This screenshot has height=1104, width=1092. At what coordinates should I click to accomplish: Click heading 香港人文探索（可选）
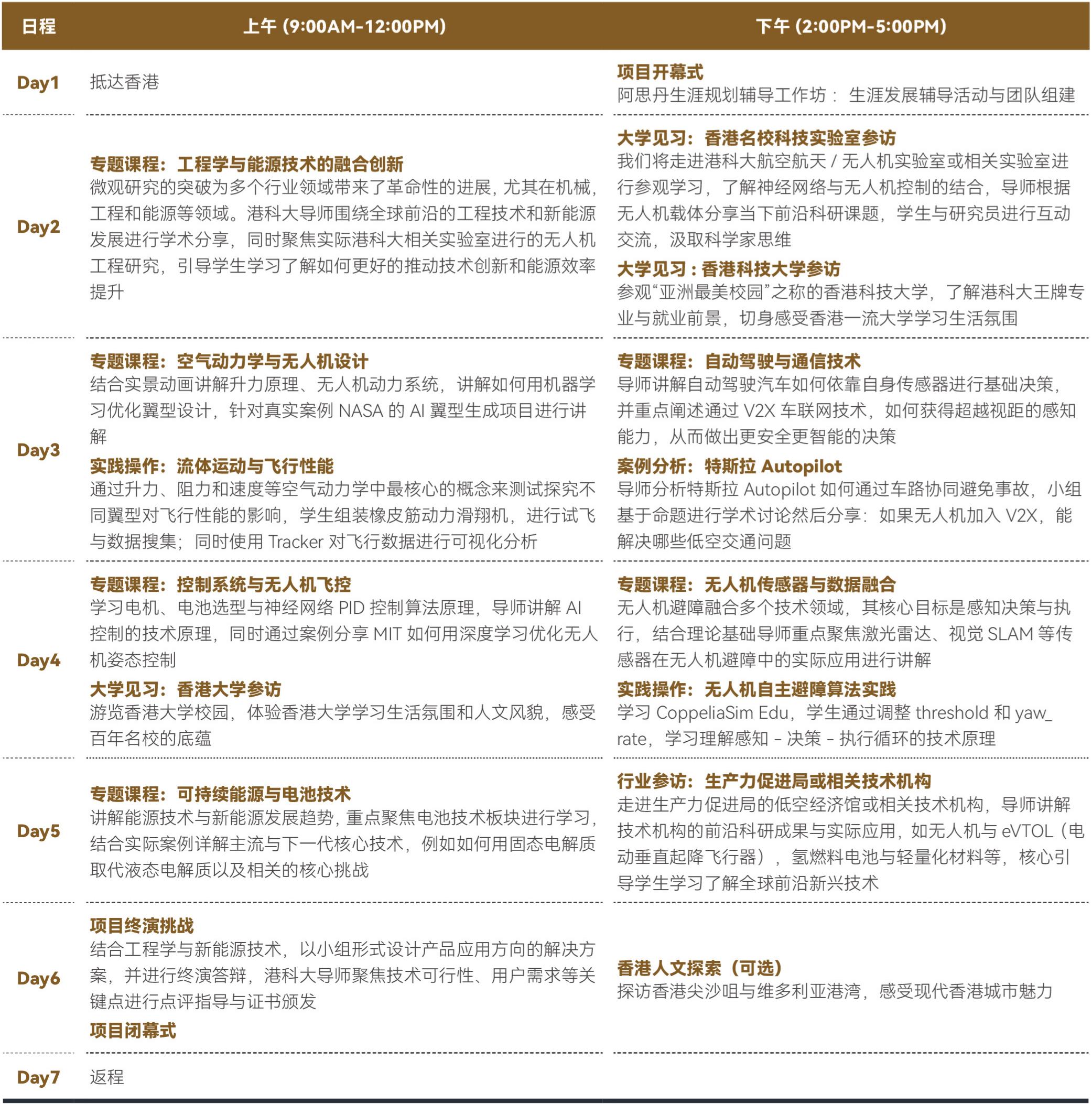coord(699,968)
